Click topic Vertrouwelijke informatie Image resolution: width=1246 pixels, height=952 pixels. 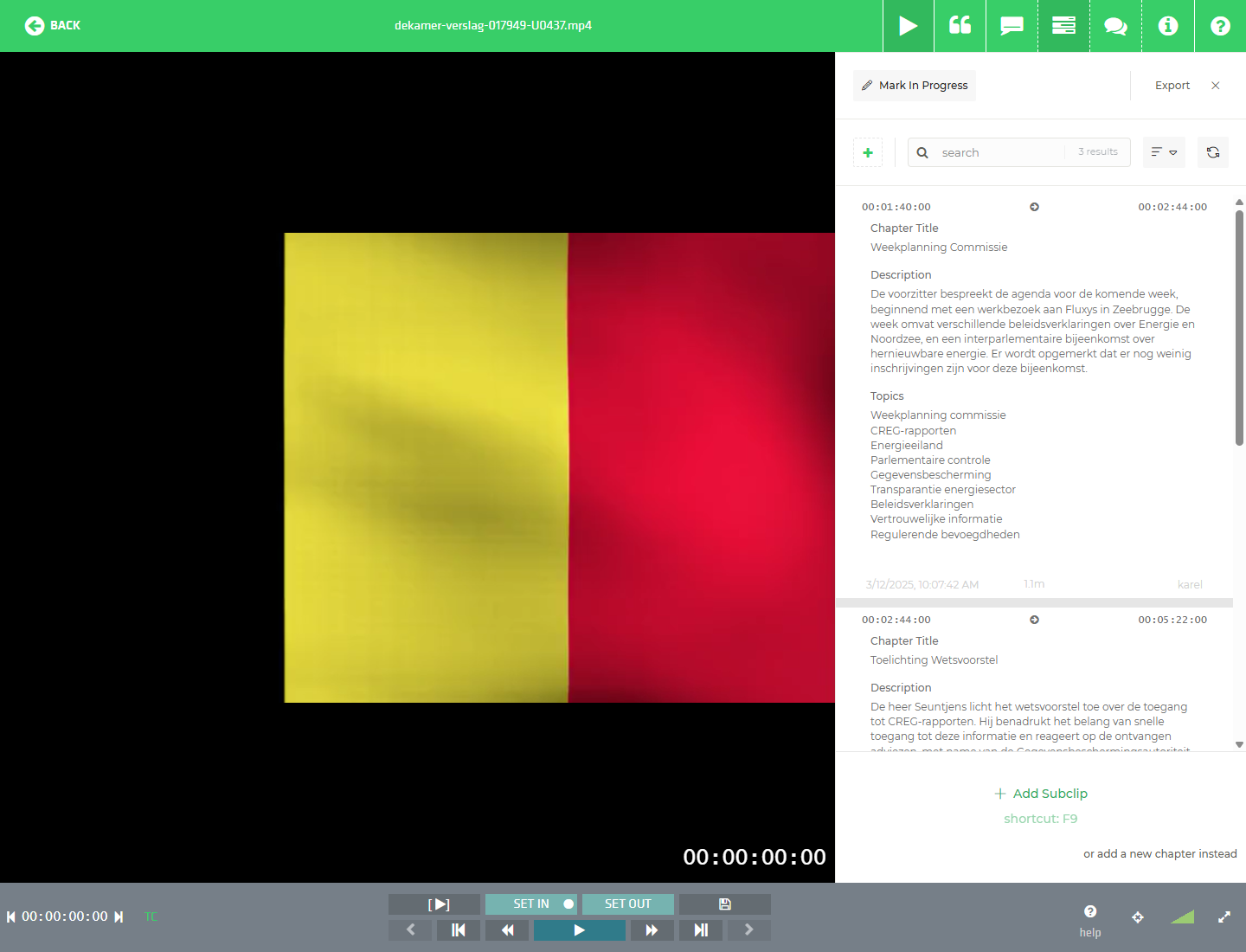[x=936, y=519]
